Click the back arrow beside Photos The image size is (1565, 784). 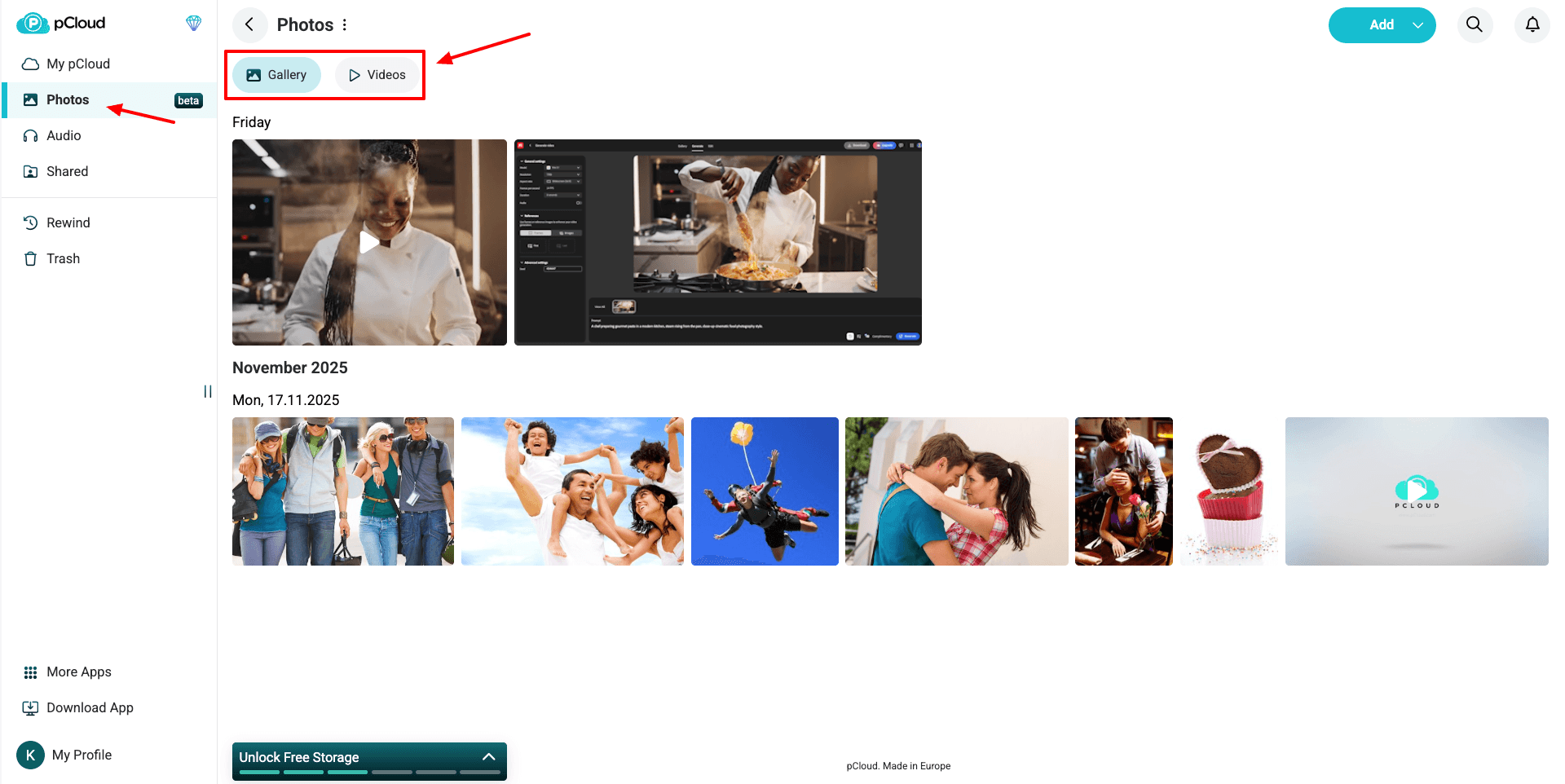[x=249, y=24]
